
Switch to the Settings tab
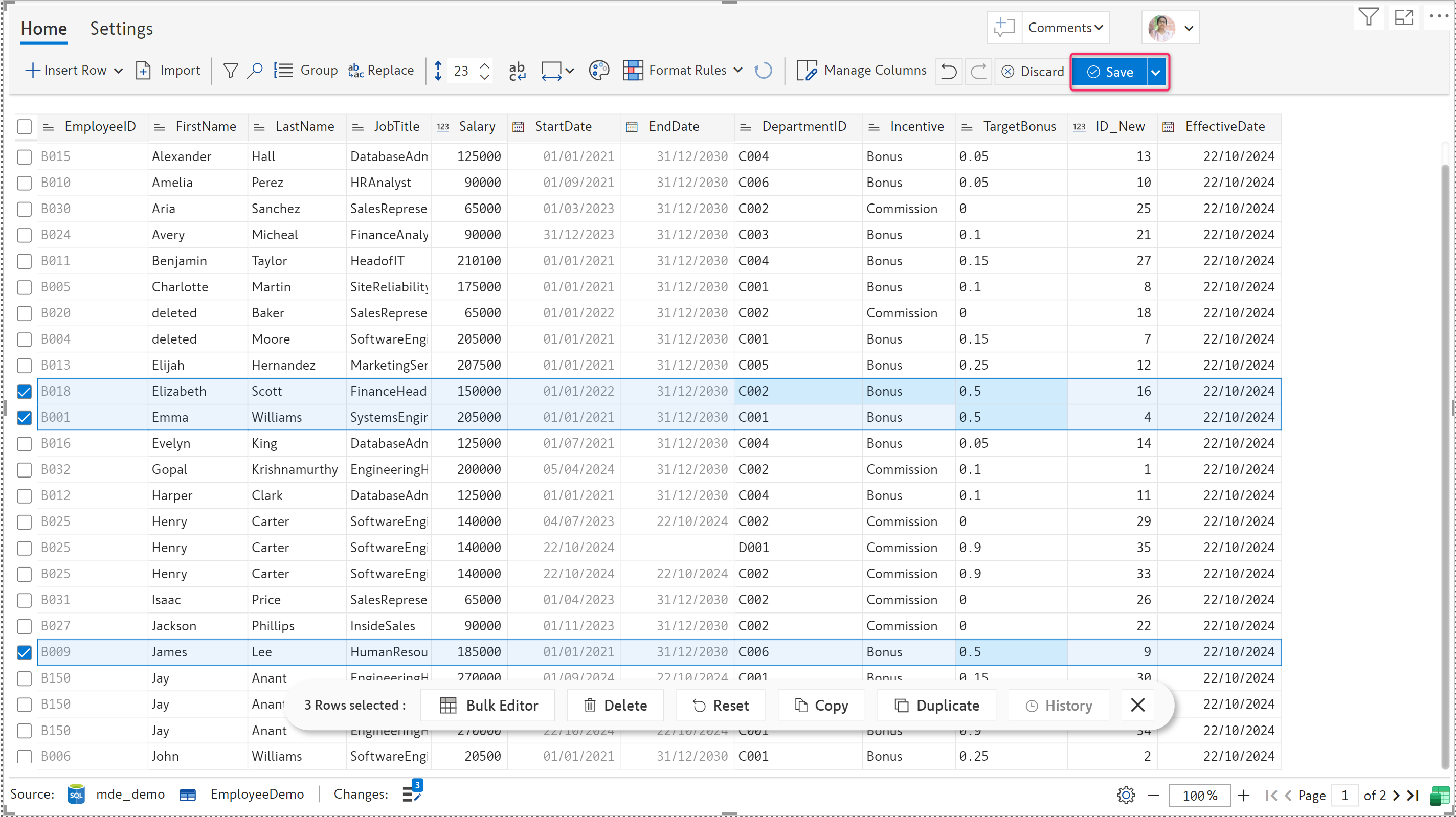point(121,28)
